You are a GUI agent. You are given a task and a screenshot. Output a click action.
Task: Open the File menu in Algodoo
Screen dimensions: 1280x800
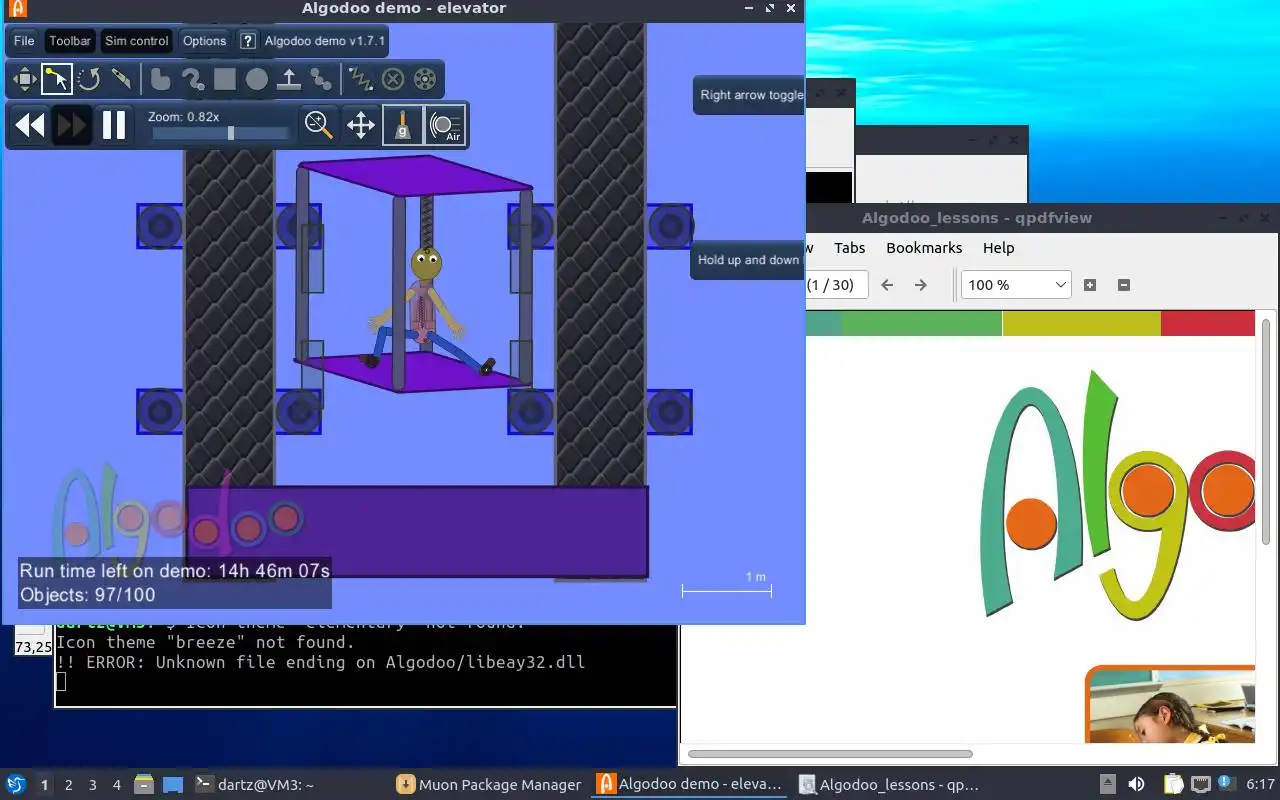[x=24, y=41]
